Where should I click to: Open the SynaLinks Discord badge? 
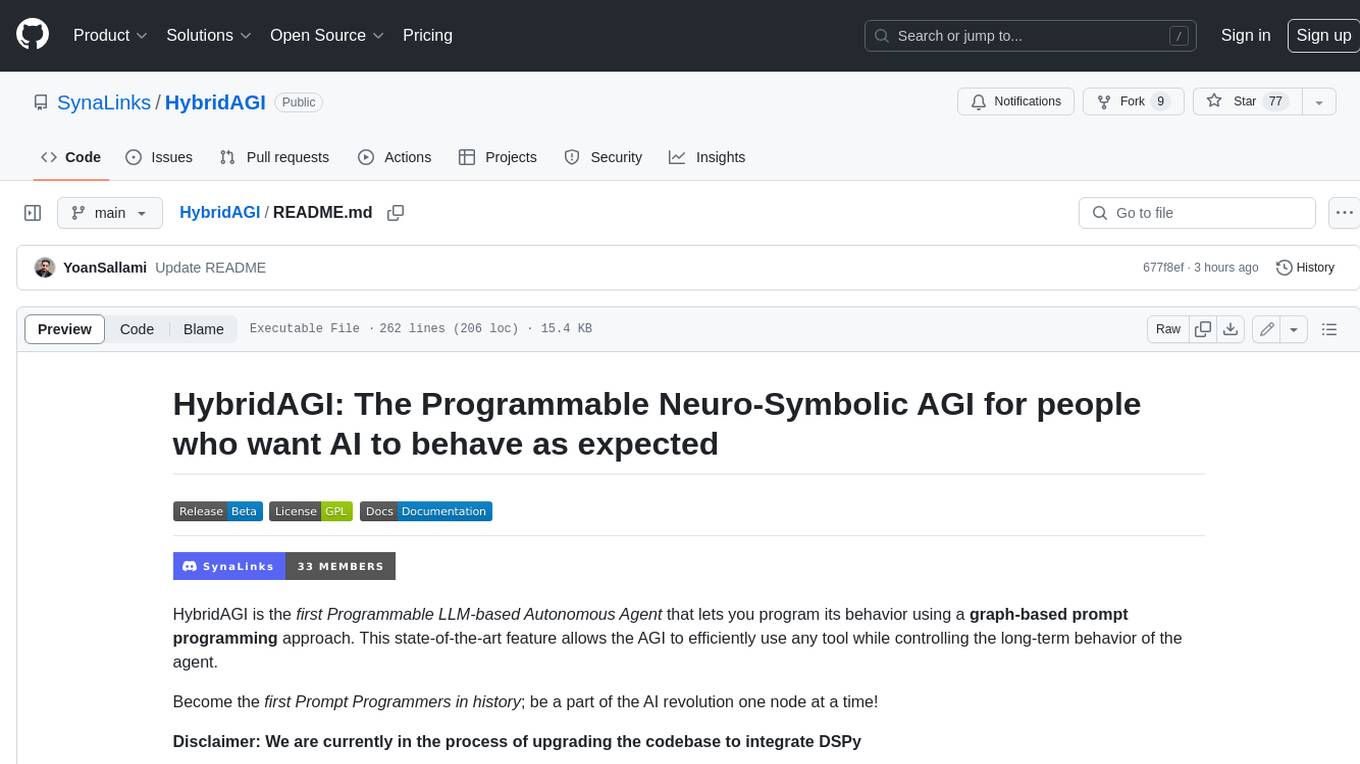coord(284,566)
